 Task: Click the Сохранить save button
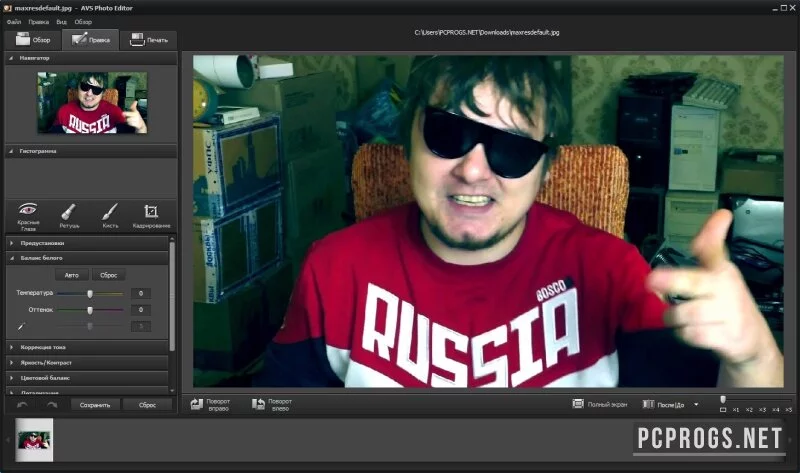point(95,405)
